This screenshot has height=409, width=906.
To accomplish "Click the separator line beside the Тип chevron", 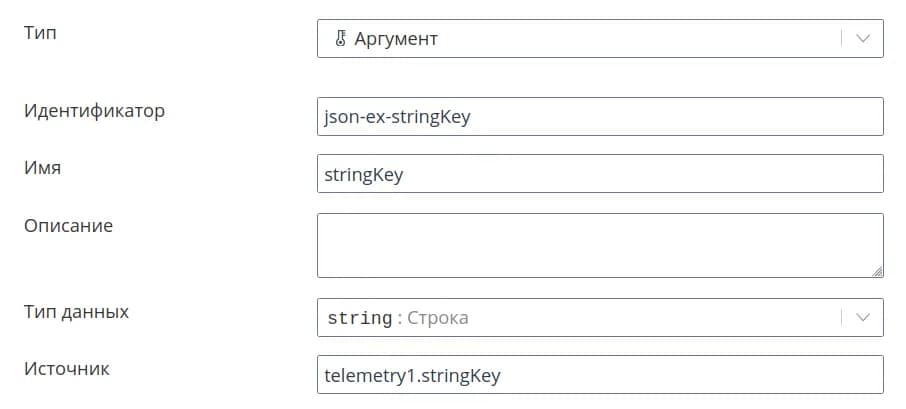I will coord(841,39).
